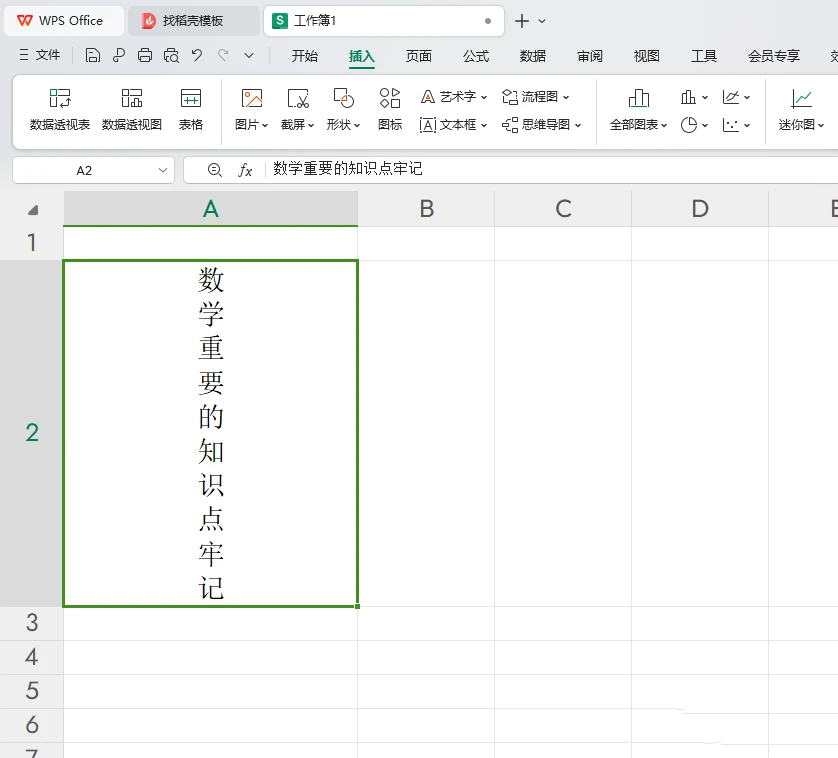
Task: Click the plus new tab button
Action: point(522,21)
